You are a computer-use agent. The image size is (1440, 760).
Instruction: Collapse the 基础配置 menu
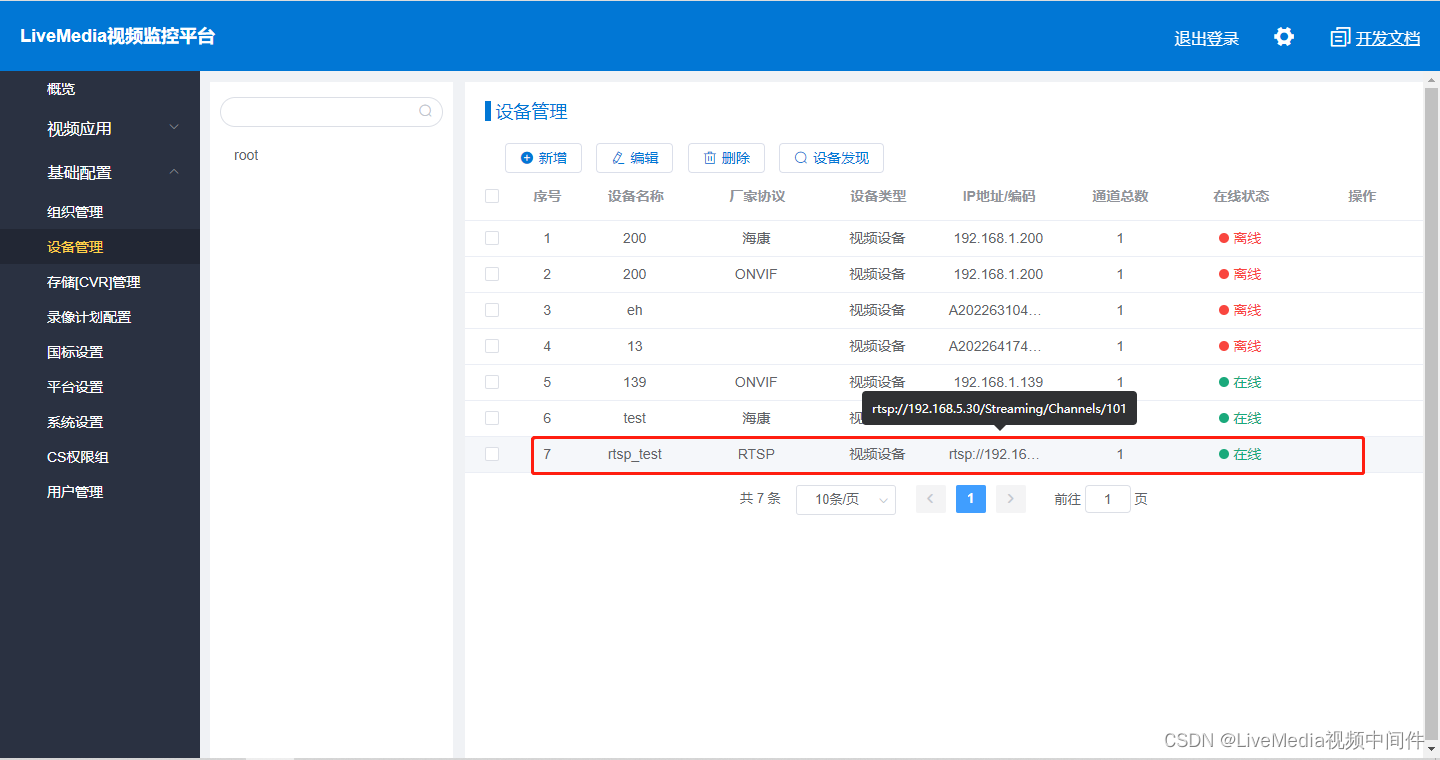[x=100, y=172]
